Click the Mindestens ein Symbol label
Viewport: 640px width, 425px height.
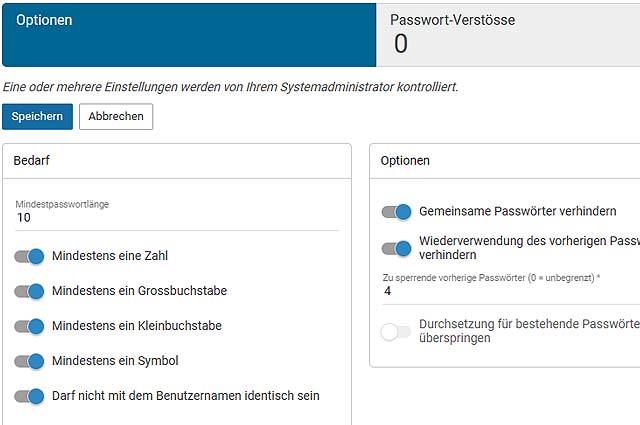115,360
